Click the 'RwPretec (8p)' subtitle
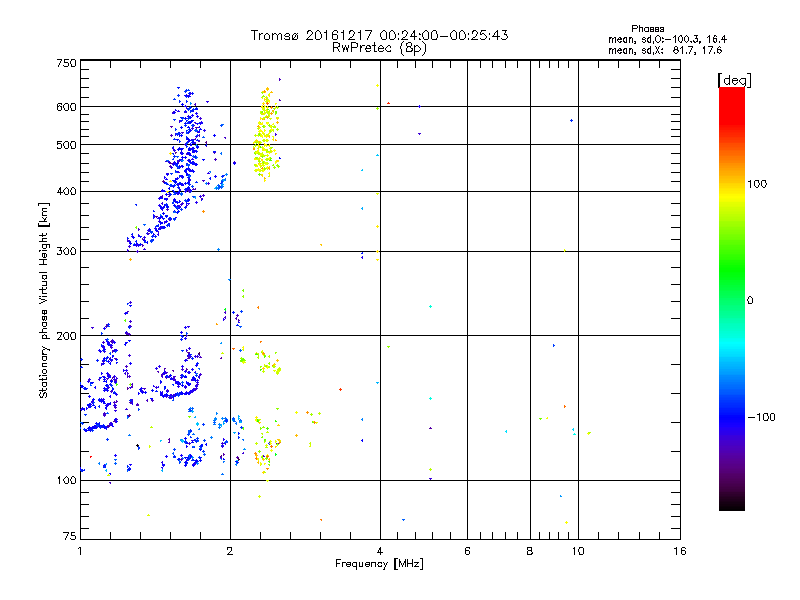800x600 pixels. (x=379, y=48)
